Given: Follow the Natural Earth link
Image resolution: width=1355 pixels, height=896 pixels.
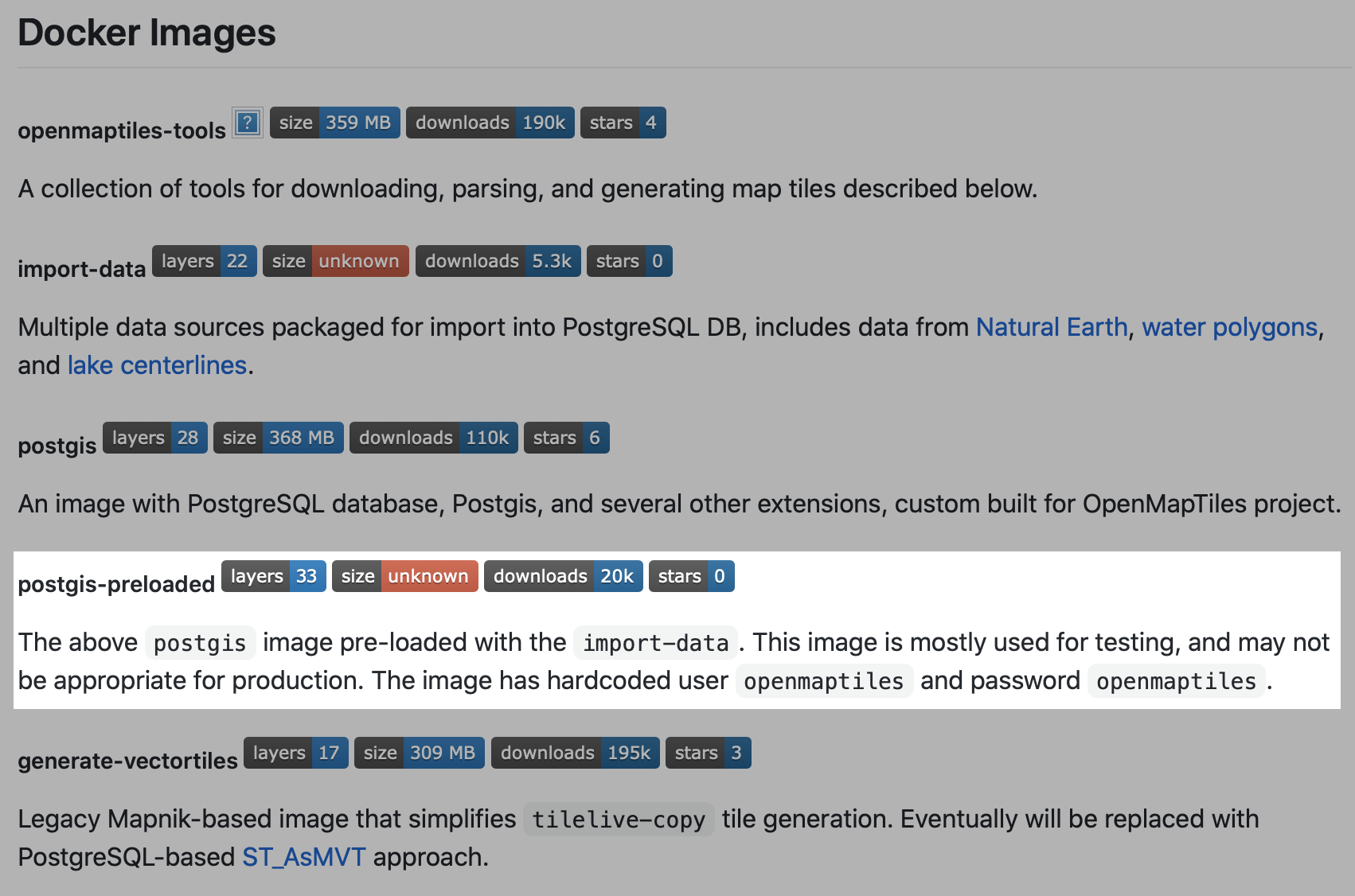Looking at the screenshot, I should pos(1052,327).
